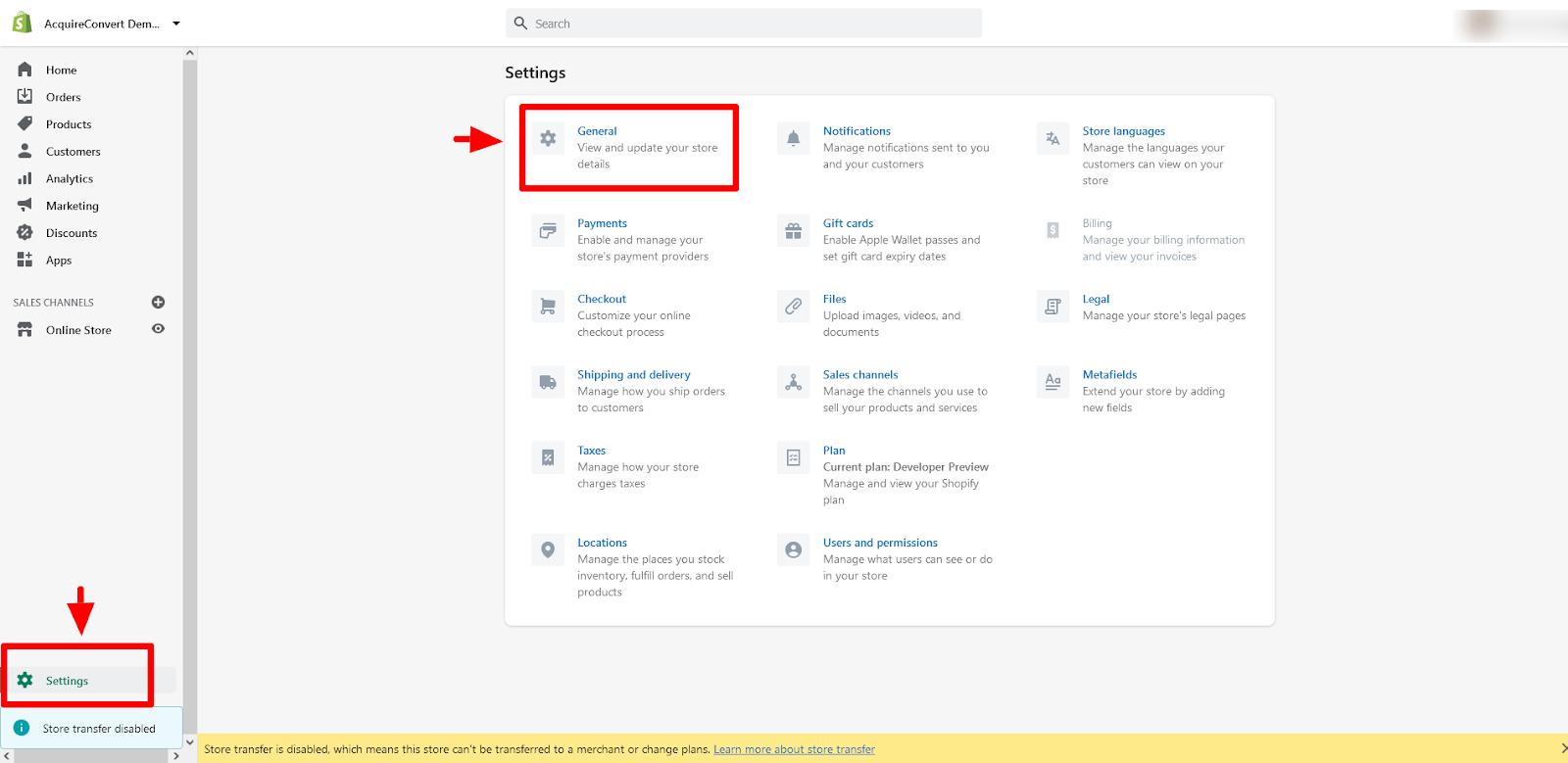The width and height of the screenshot is (1568, 763).
Task: Click the Gift cards gift icon
Action: coord(793,231)
